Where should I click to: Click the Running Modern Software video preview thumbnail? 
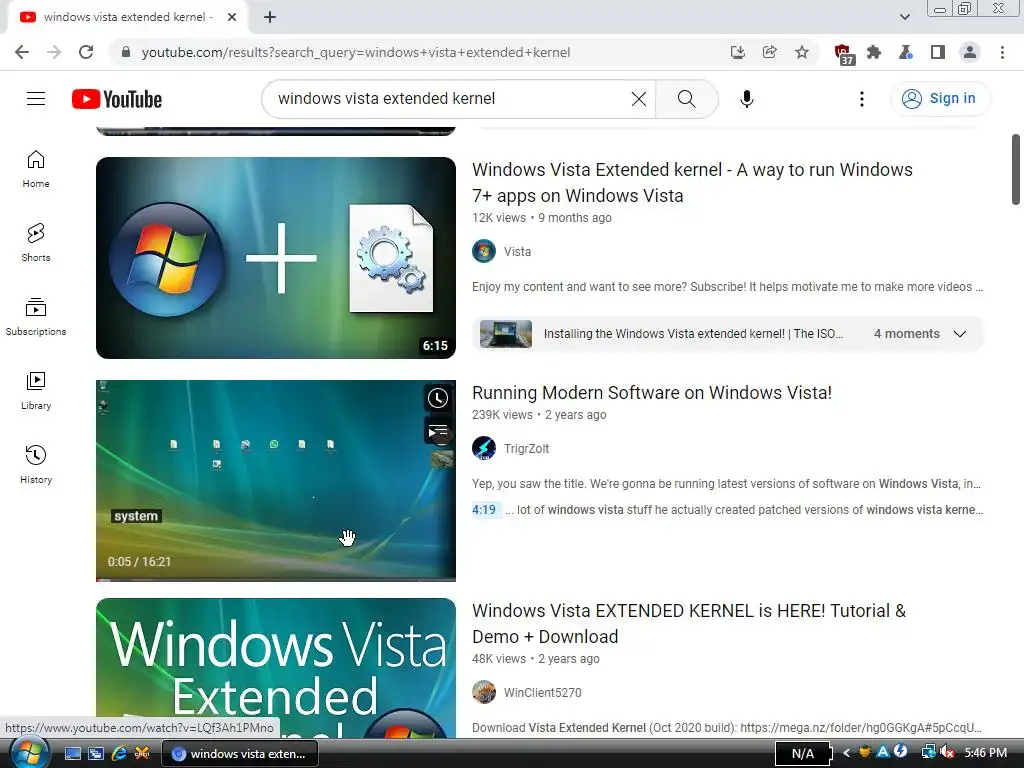[x=276, y=481]
